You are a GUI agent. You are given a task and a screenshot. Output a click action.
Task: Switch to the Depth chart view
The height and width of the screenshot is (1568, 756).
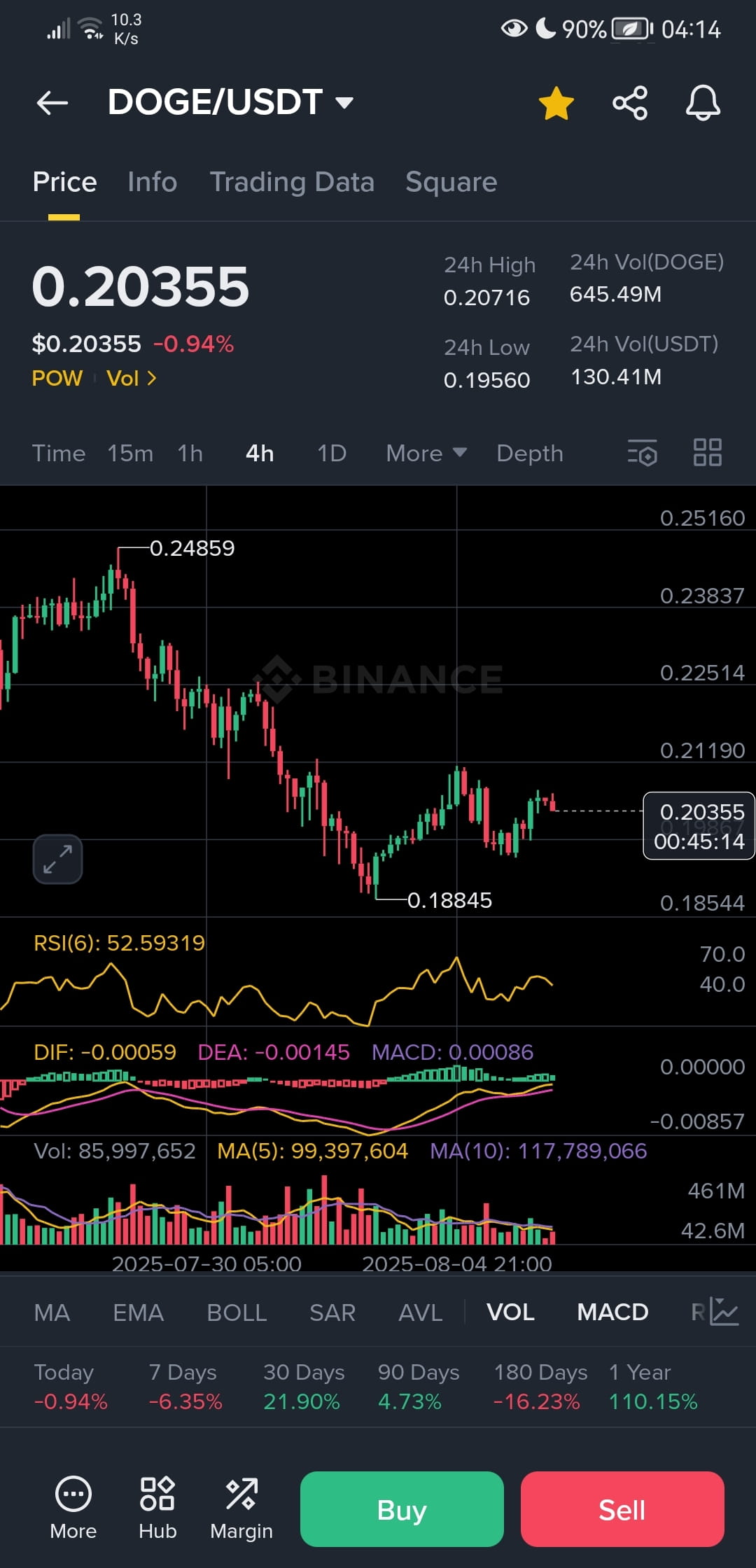(x=530, y=453)
